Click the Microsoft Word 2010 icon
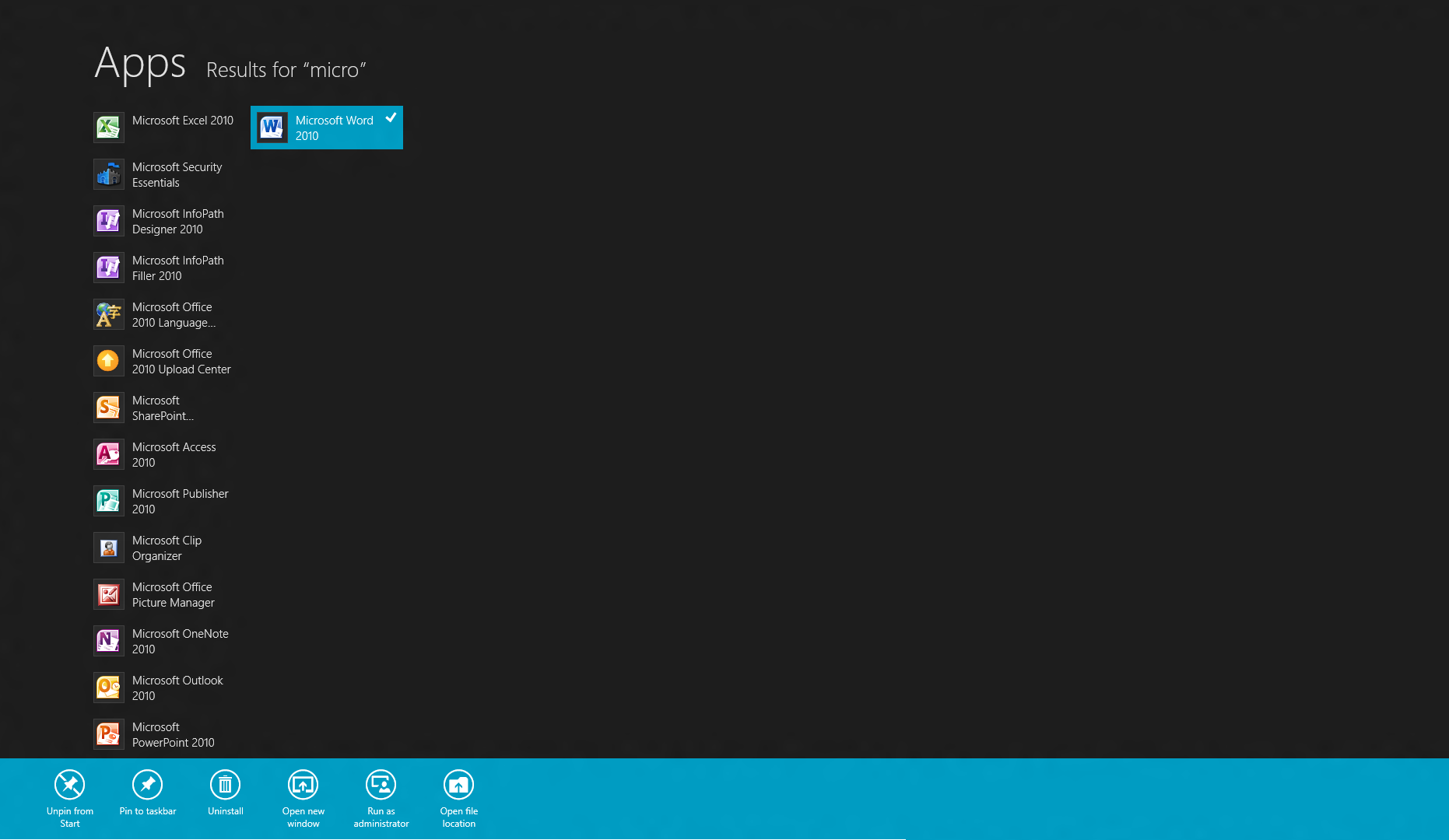Viewport: 1449px width, 840px height. tap(272, 128)
